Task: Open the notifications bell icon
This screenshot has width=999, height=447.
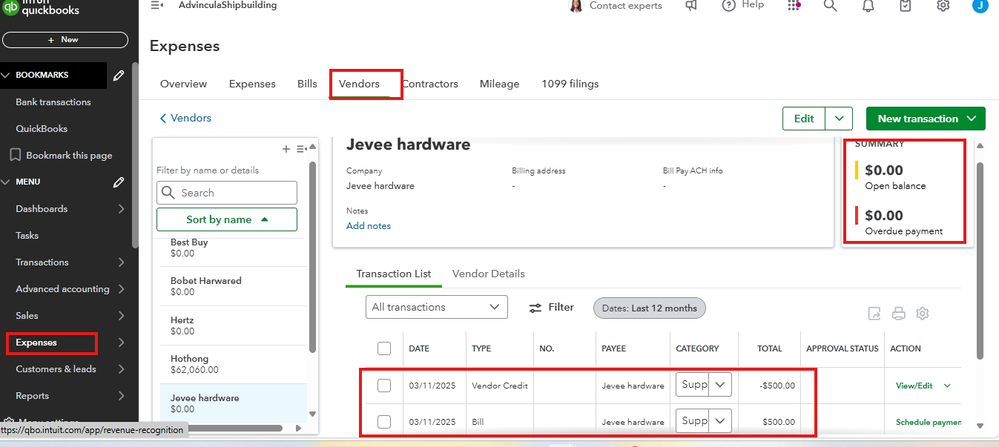Action: [x=868, y=5]
